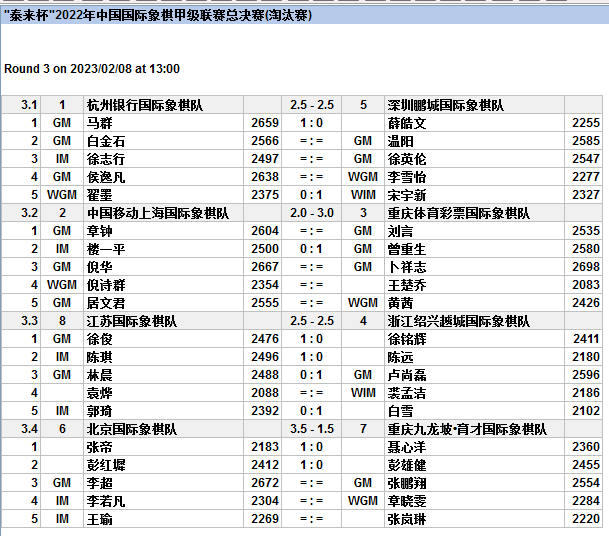
Task: Click player name 卢尚磊
Action: pos(407,375)
